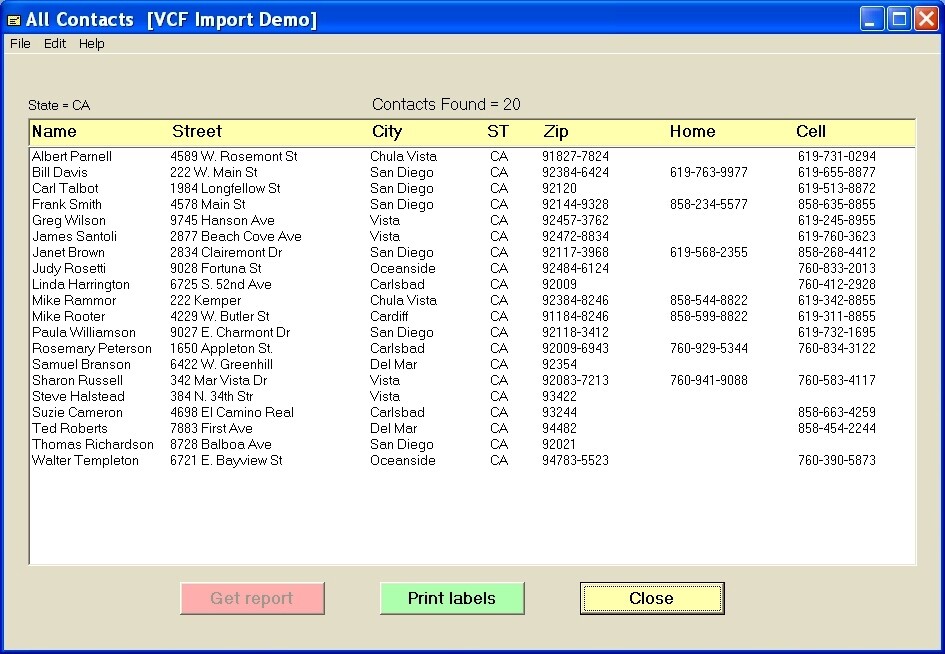Click the City column header
The image size is (945, 654).
tap(387, 131)
